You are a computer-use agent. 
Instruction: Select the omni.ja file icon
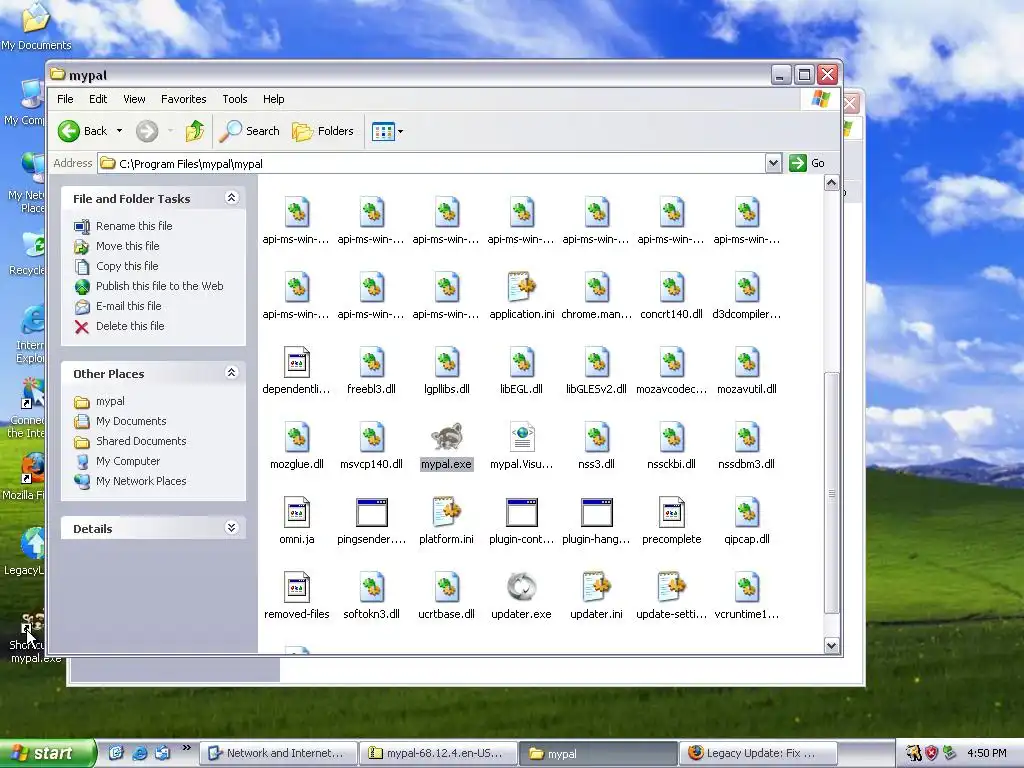tap(297, 513)
